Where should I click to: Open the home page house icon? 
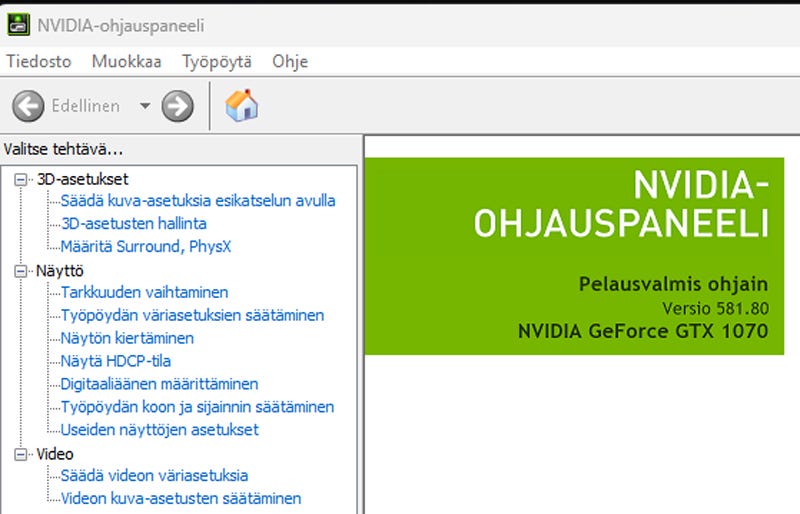tap(242, 106)
